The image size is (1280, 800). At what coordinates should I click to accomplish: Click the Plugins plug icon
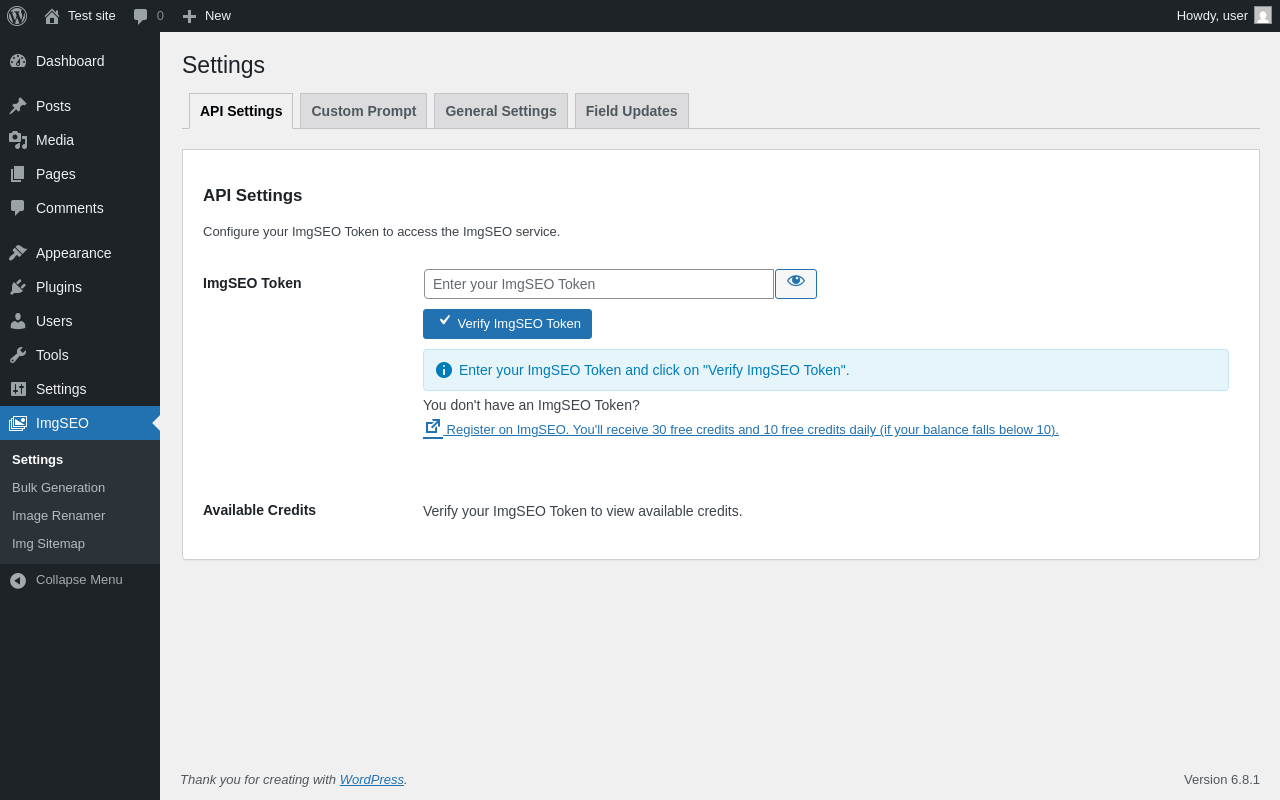point(18,287)
